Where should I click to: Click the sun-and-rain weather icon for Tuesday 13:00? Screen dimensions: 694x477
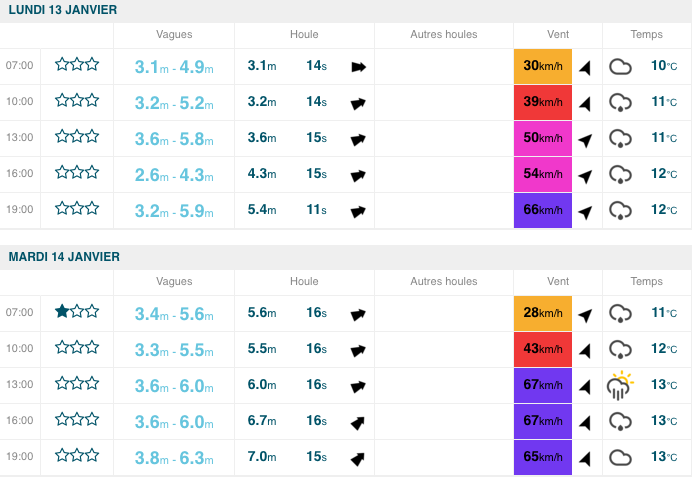coord(621,386)
